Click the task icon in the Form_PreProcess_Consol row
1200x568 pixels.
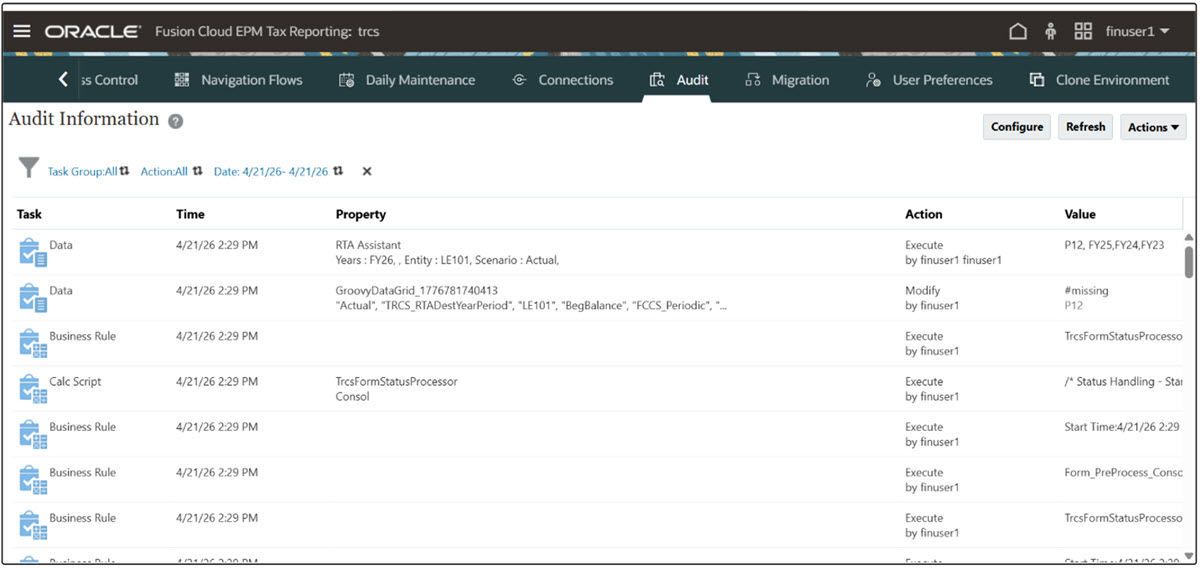tap(33, 481)
